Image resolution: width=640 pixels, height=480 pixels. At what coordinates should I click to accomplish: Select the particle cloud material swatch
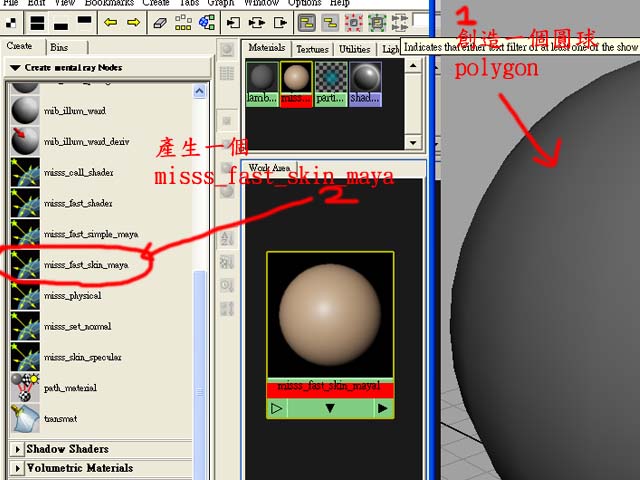pos(331,84)
